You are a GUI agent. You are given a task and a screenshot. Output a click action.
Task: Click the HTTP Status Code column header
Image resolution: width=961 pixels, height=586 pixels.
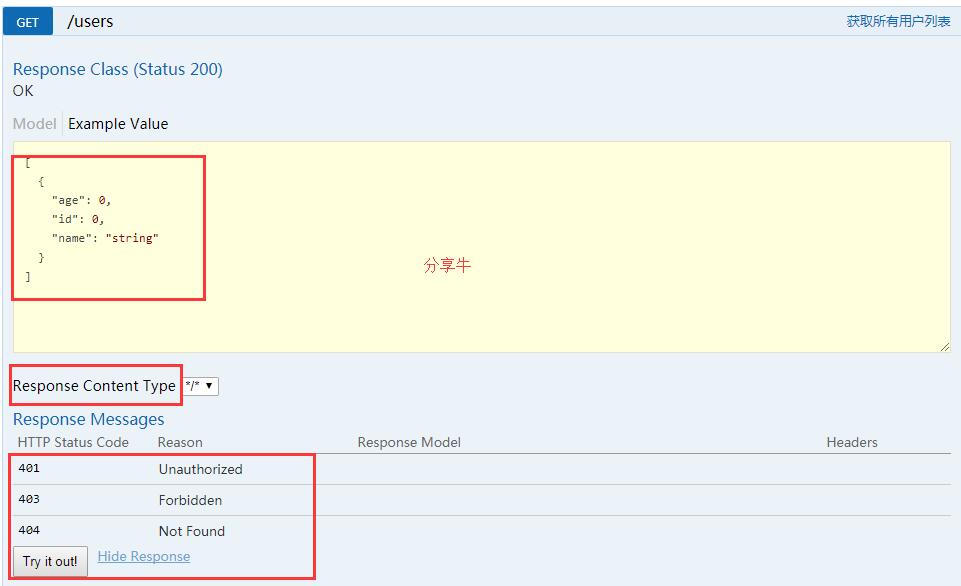coord(72,442)
